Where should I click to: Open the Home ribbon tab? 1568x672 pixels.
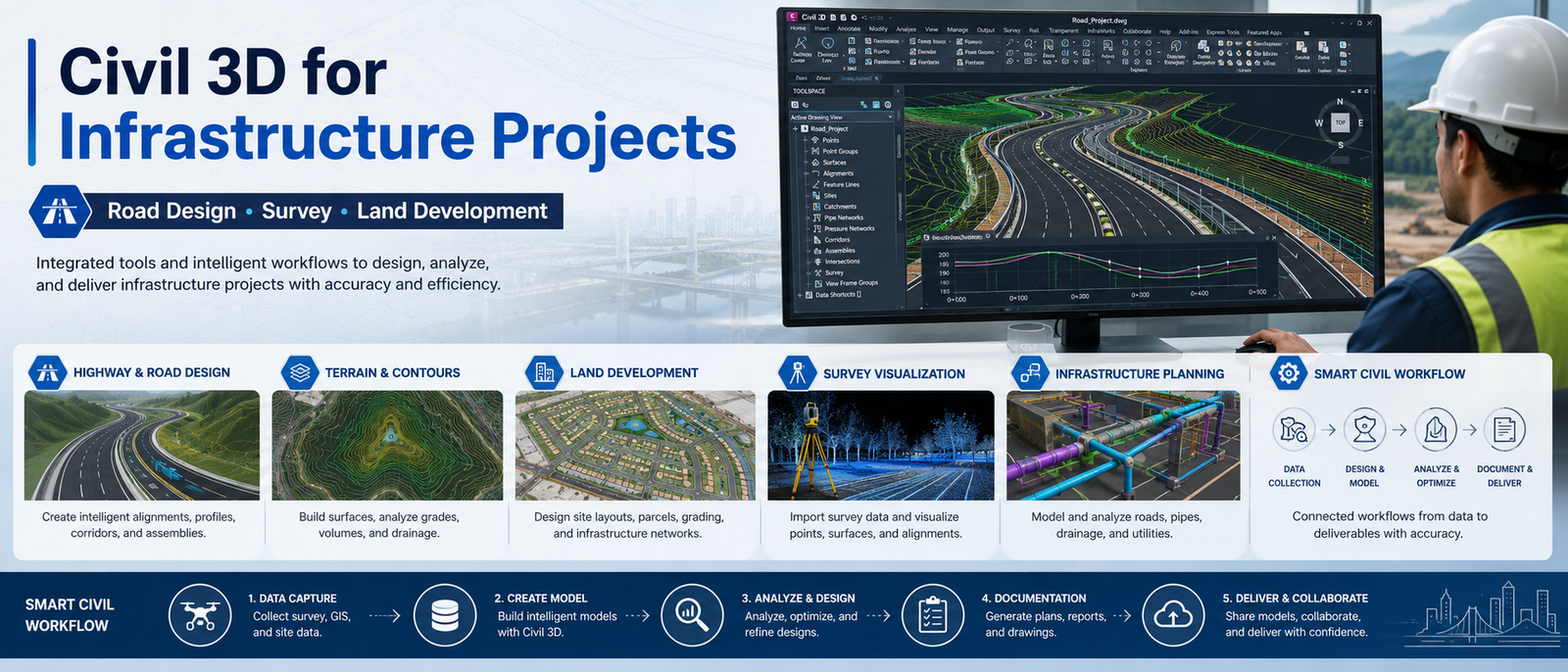point(798,28)
